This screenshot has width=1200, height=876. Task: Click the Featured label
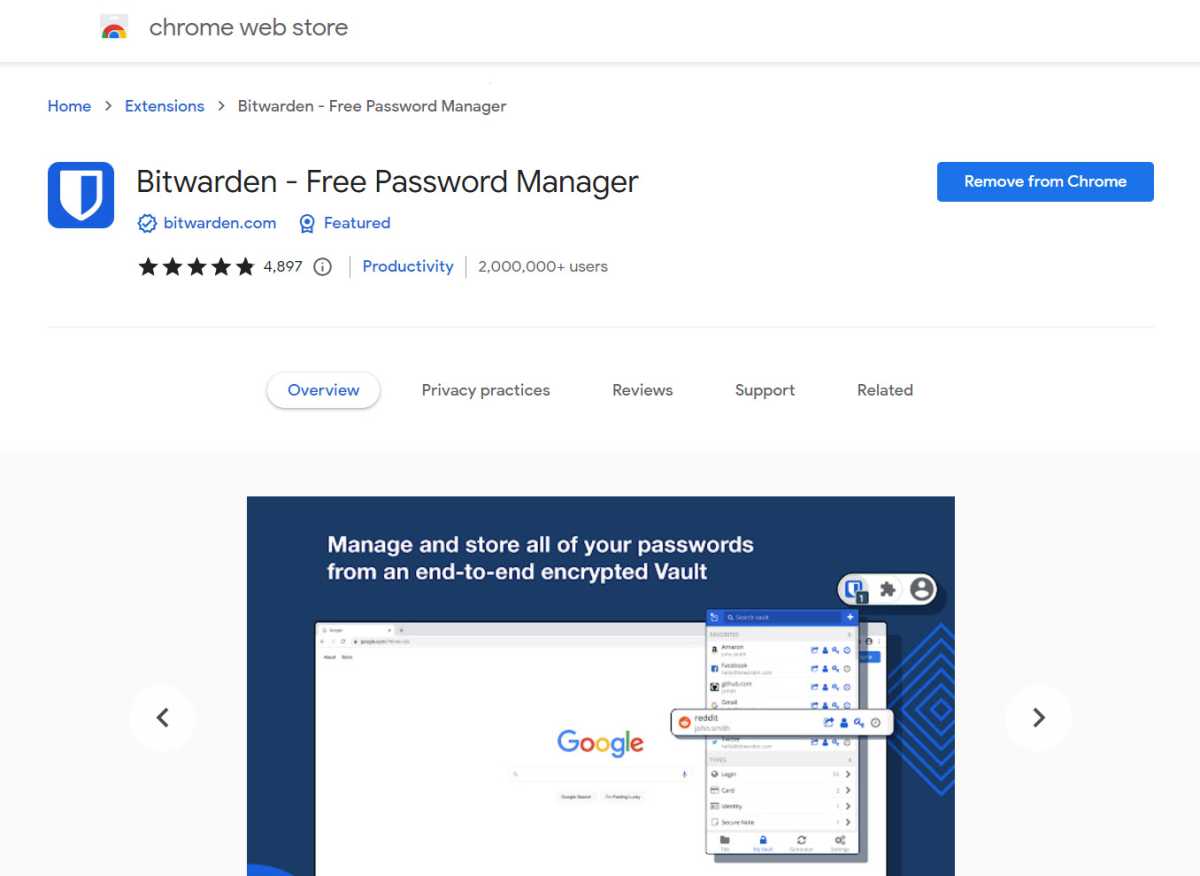click(x=357, y=223)
